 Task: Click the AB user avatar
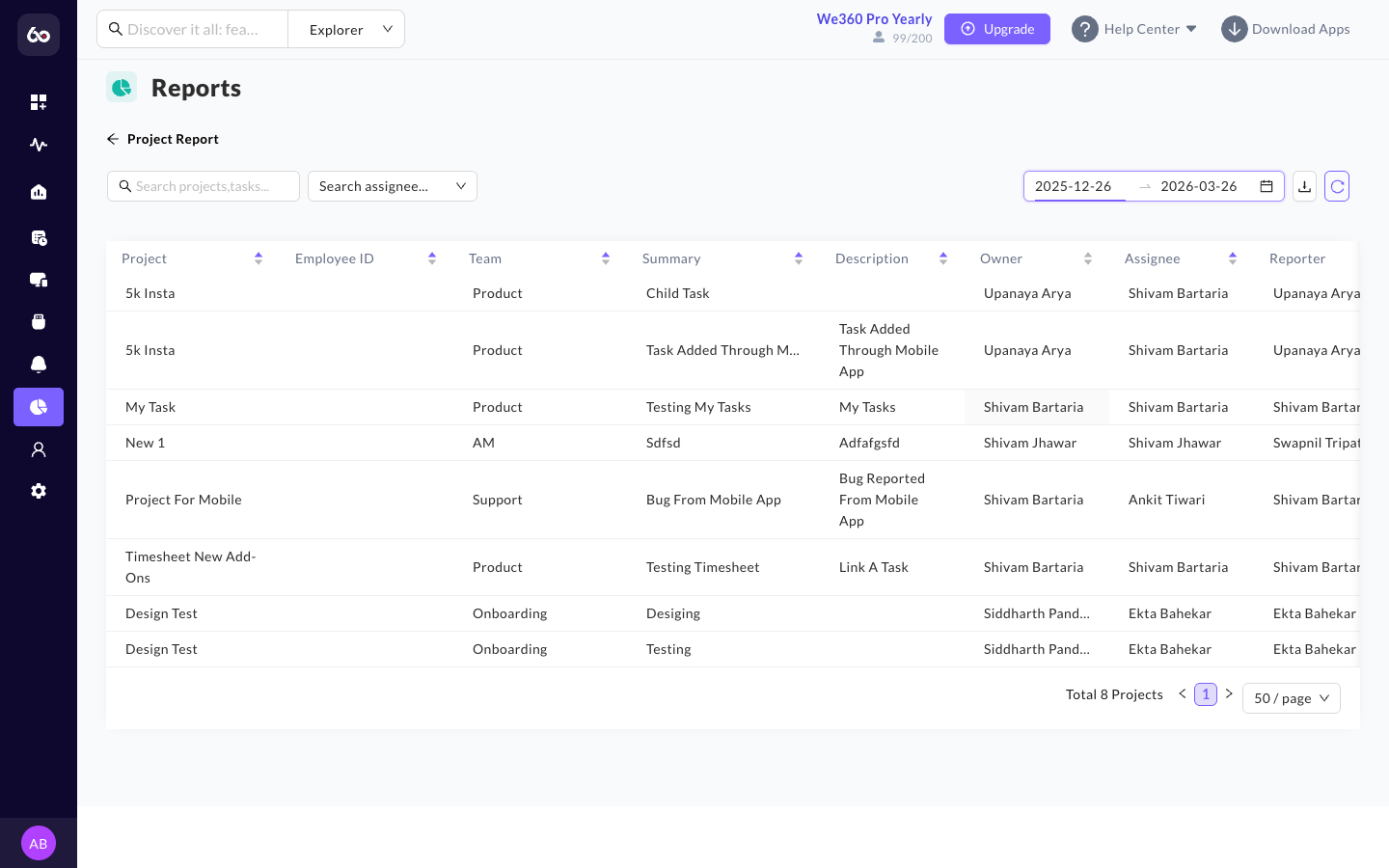(39, 843)
